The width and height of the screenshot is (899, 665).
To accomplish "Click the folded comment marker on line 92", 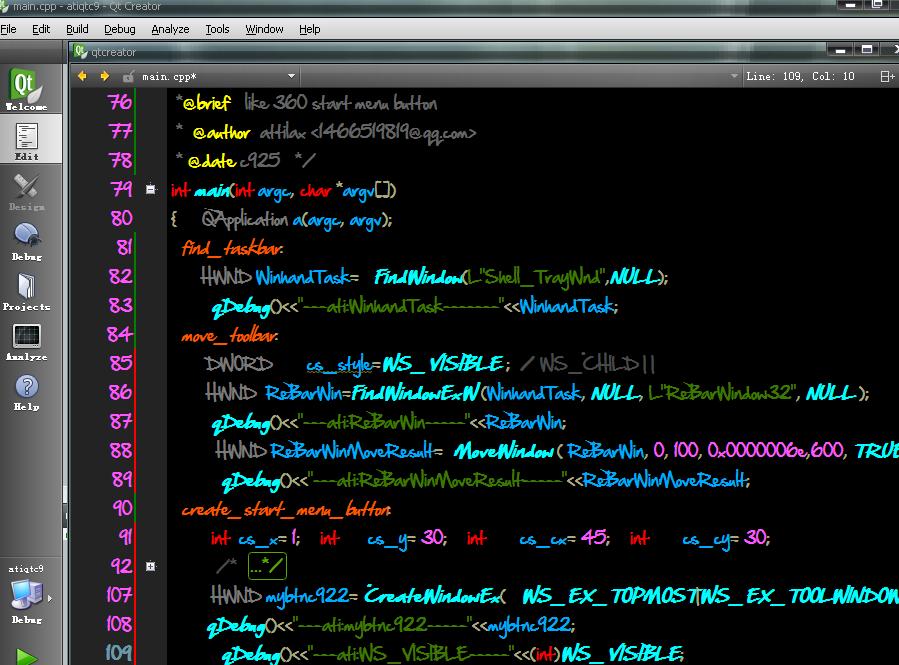I will pos(267,566).
